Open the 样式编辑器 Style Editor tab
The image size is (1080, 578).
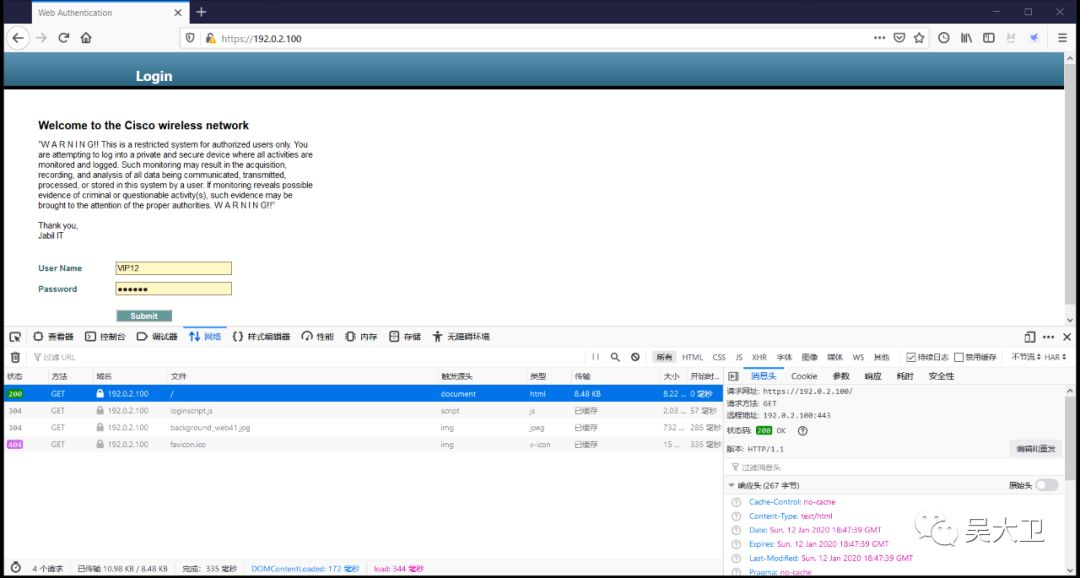[262, 337]
